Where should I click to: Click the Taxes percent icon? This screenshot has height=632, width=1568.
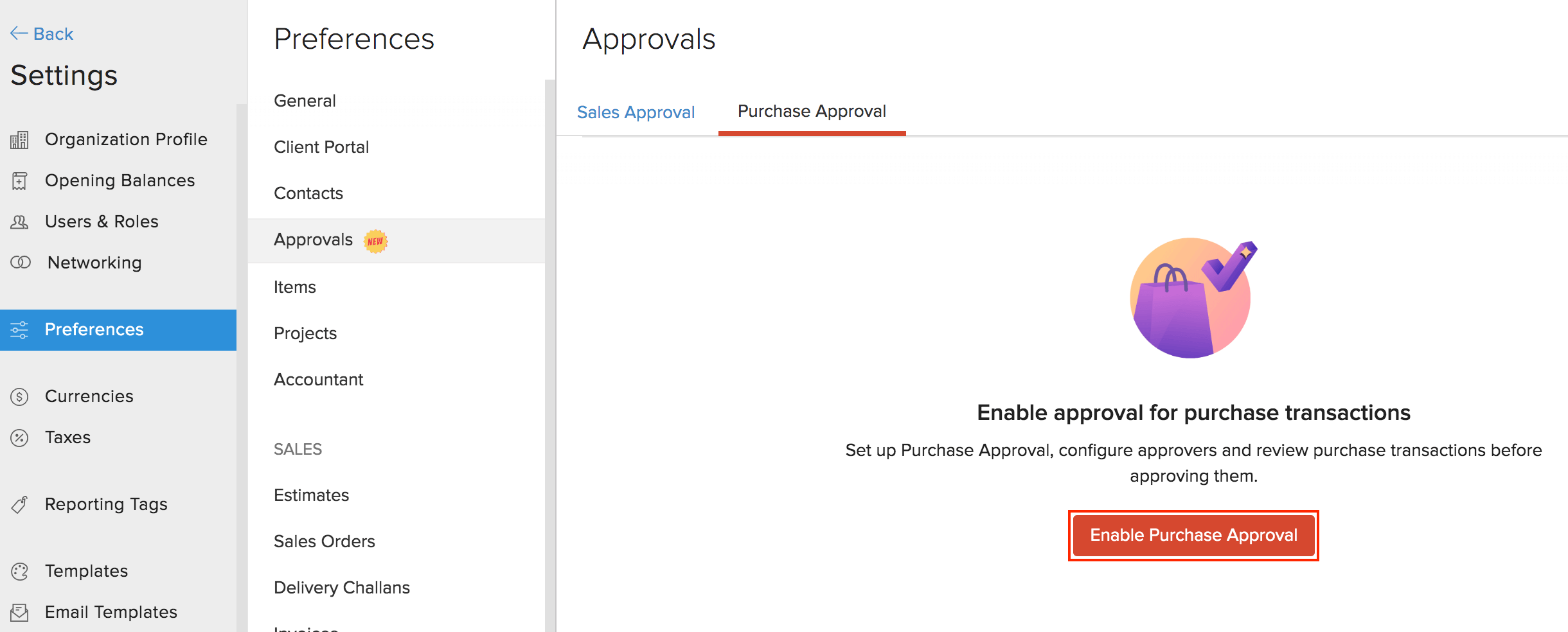pyautogui.click(x=19, y=438)
